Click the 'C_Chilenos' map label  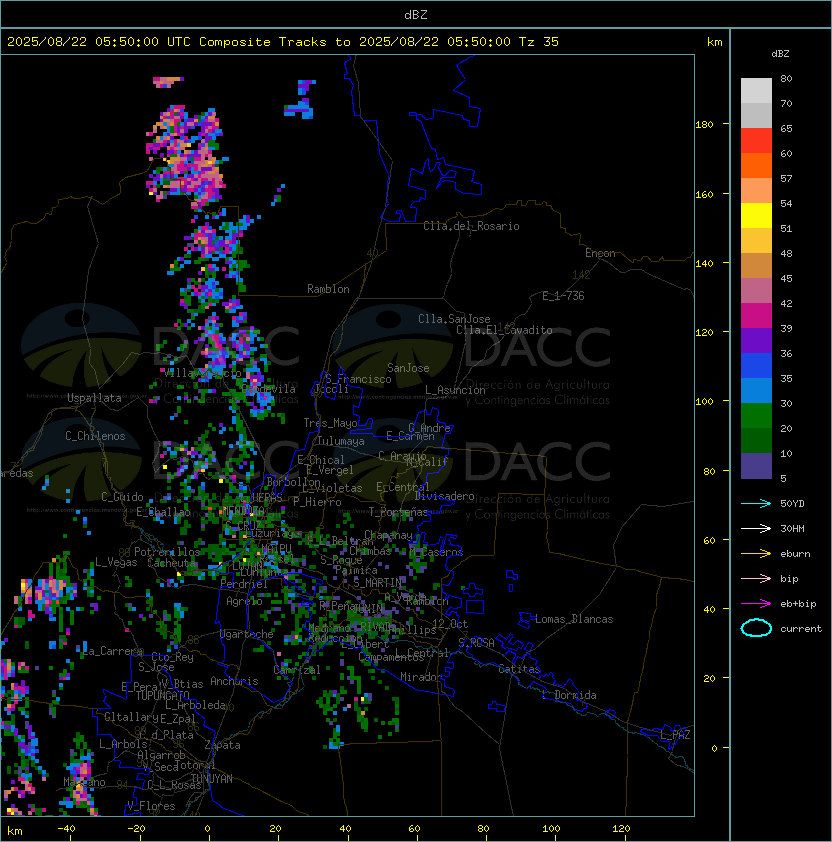coord(95,436)
